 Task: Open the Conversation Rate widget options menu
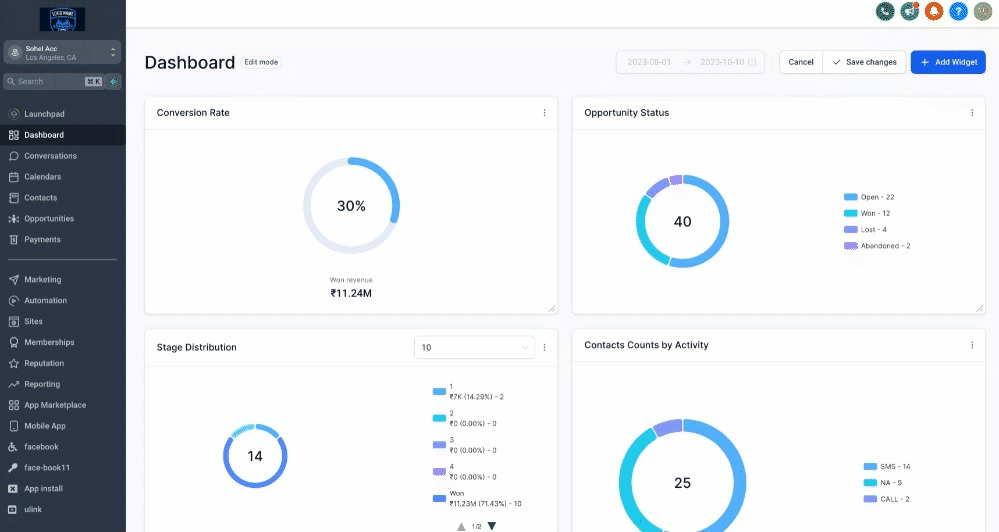[544, 113]
